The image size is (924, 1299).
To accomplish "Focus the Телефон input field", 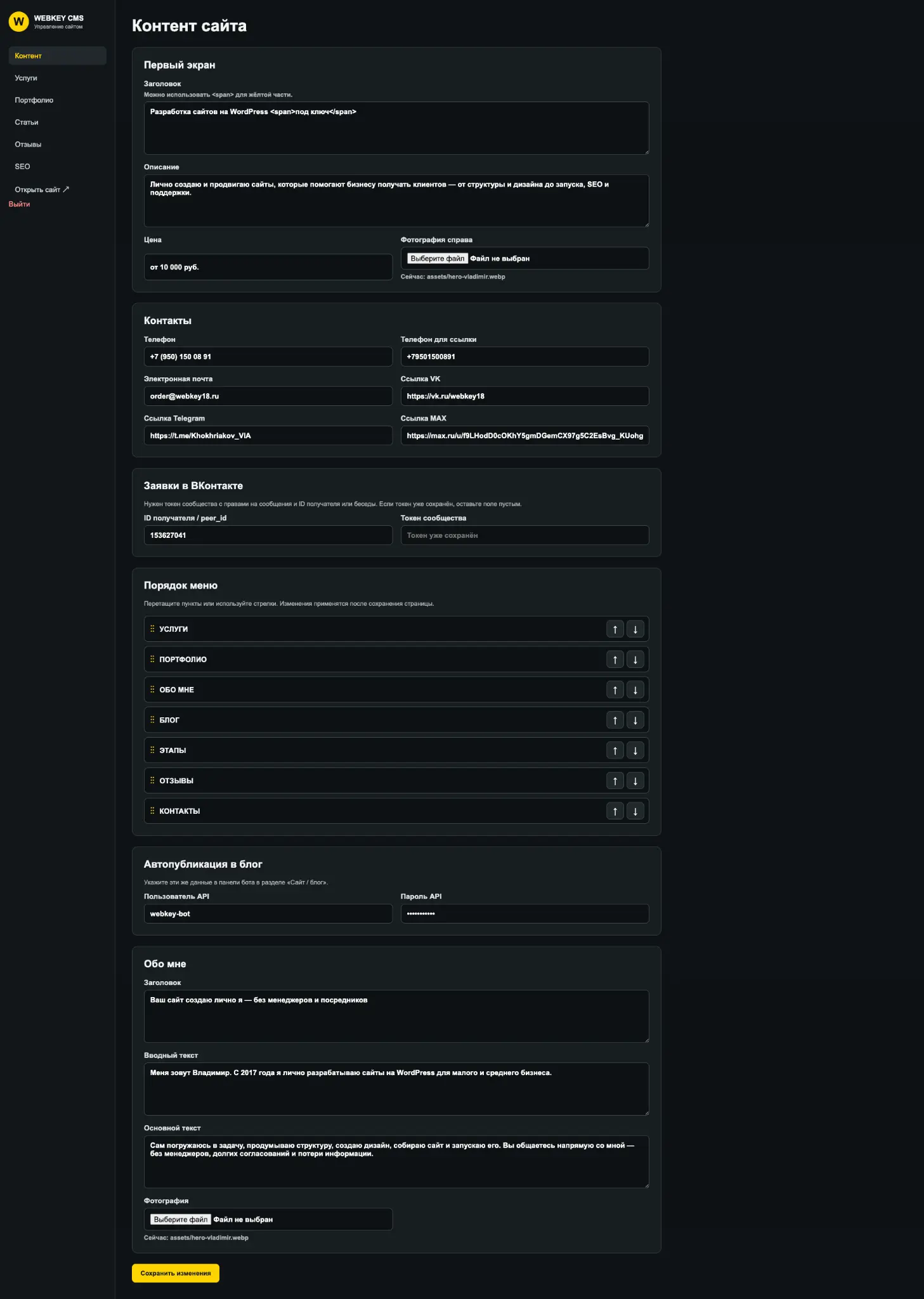I will (268, 356).
